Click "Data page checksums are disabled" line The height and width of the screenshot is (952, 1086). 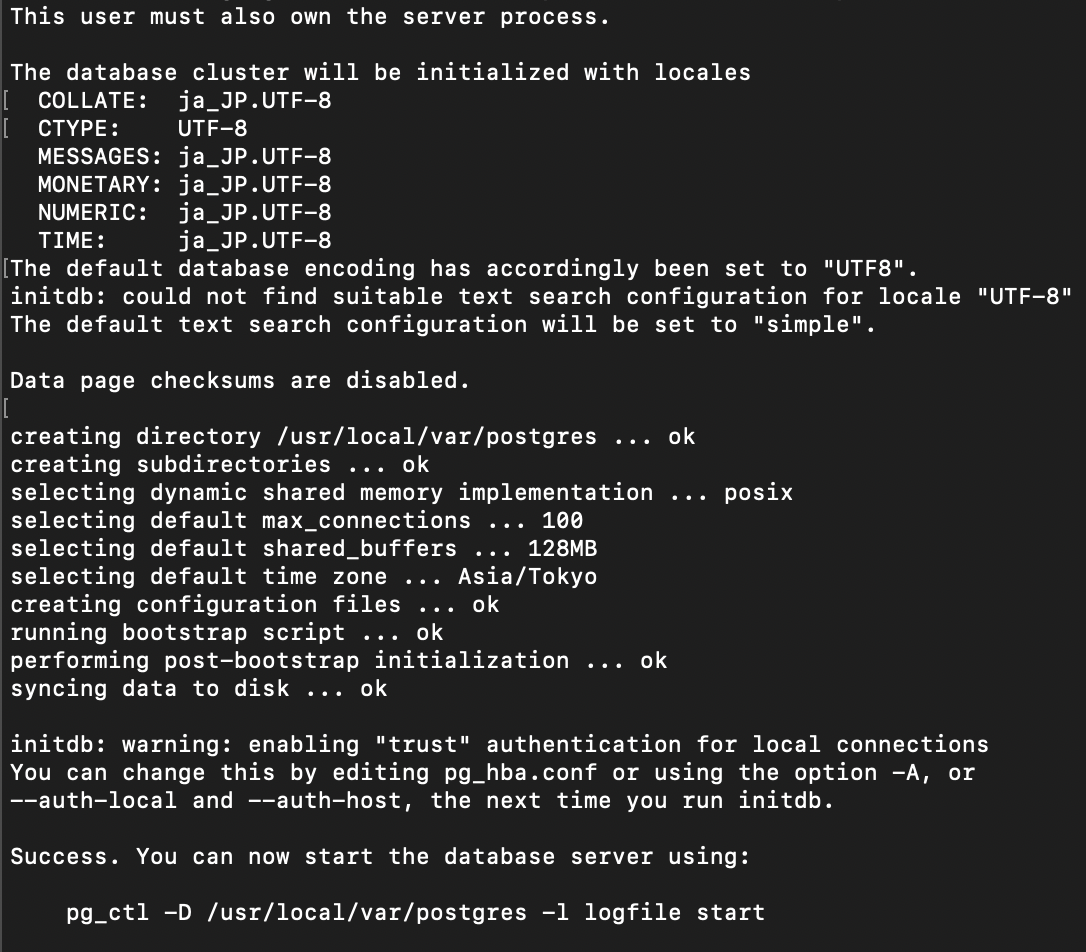[x=240, y=381]
